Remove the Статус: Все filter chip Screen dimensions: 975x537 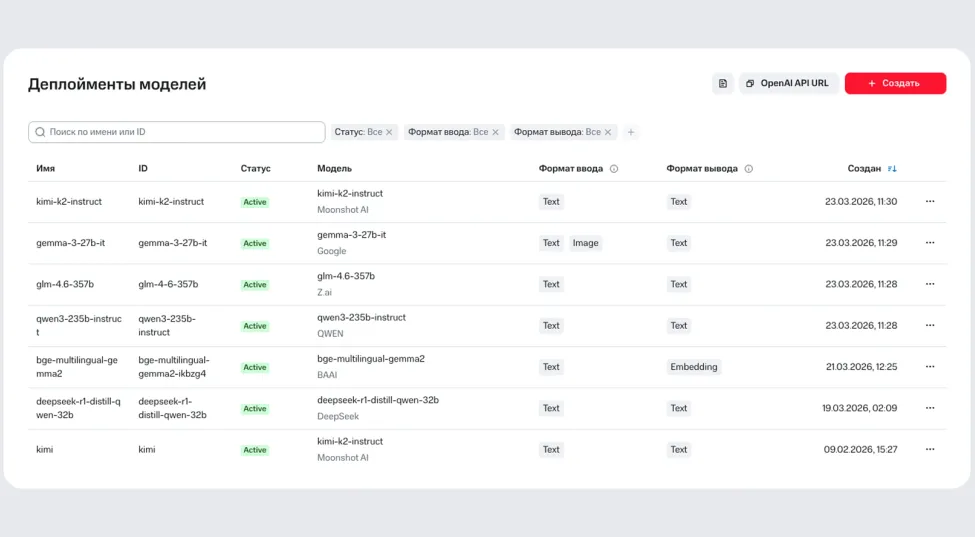pyautogui.click(x=390, y=132)
